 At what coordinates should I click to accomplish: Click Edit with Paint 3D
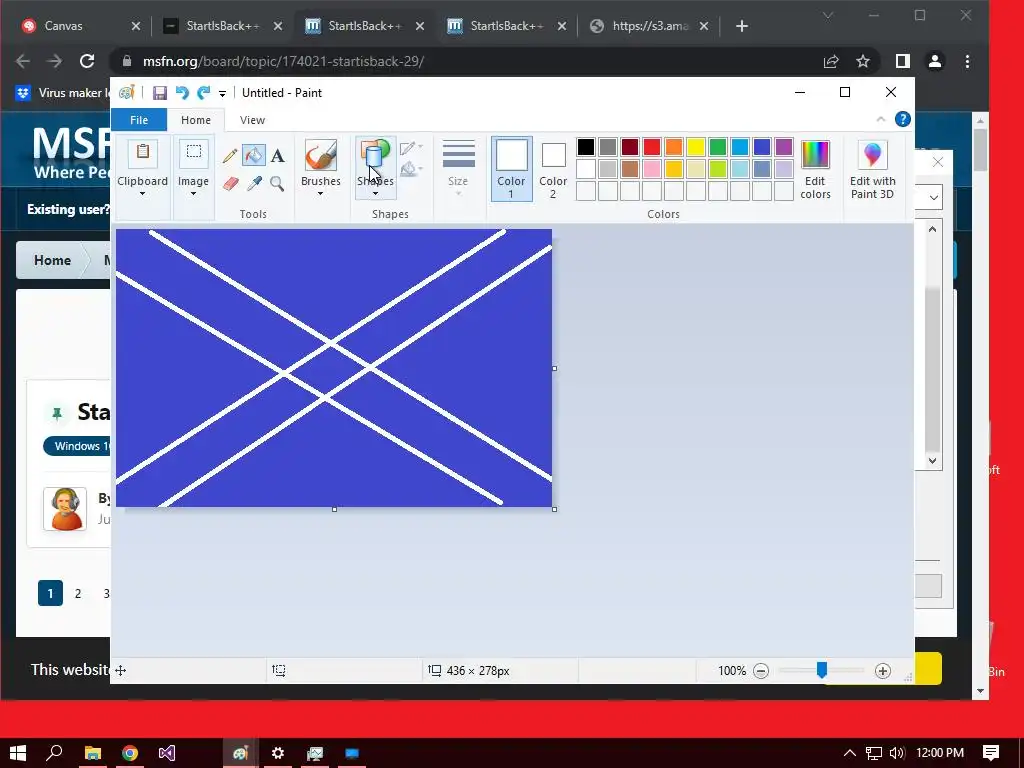point(872,168)
